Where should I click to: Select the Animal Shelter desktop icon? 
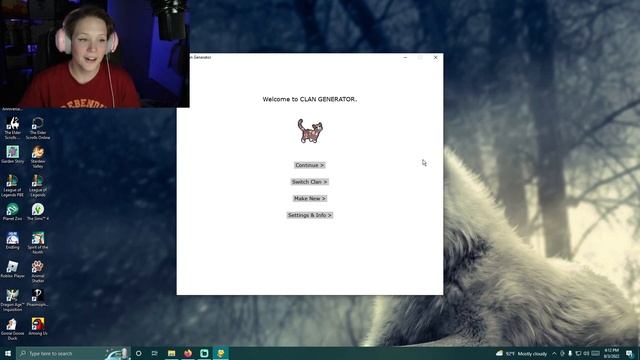pos(38,271)
